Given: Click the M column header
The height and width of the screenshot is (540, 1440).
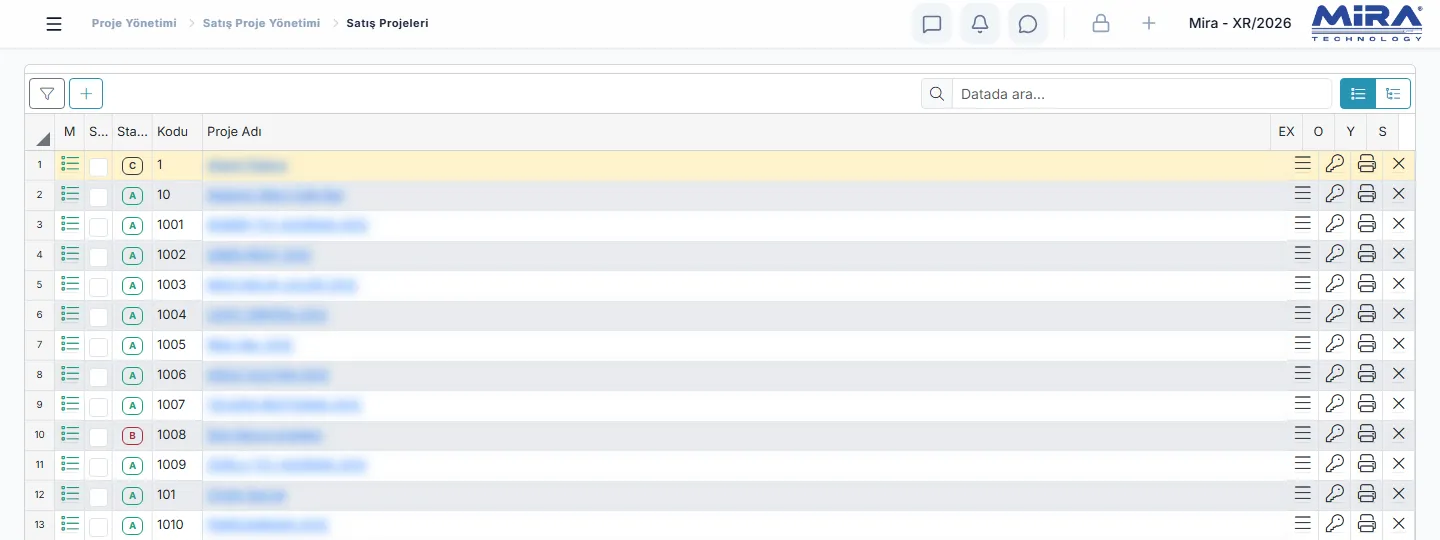Looking at the screenshot, I should coord(69,132).
